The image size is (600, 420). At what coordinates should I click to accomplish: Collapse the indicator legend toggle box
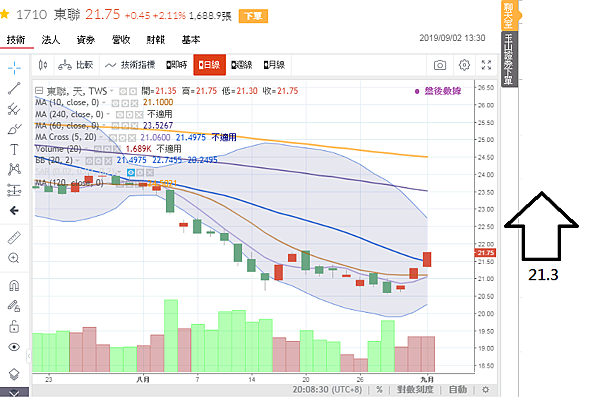[39, 91]
